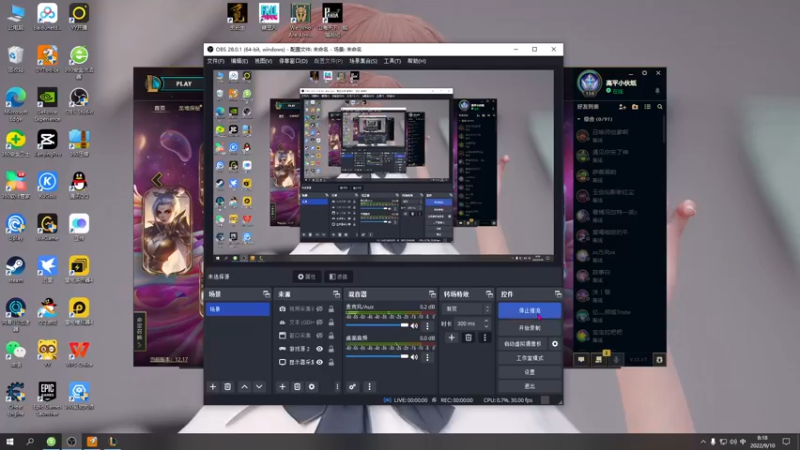The height and width of the screenshot is (450, 800).
Task: Click the blue Stop Streaming button
Action: pyautogui.click(x=530, y=310)
